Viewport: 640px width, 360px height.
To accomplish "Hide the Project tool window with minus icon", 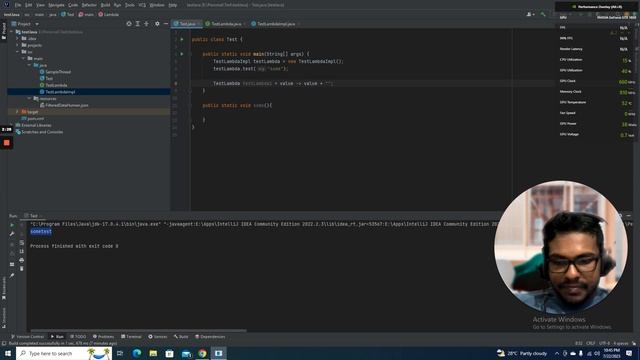I will pos(166,24).
